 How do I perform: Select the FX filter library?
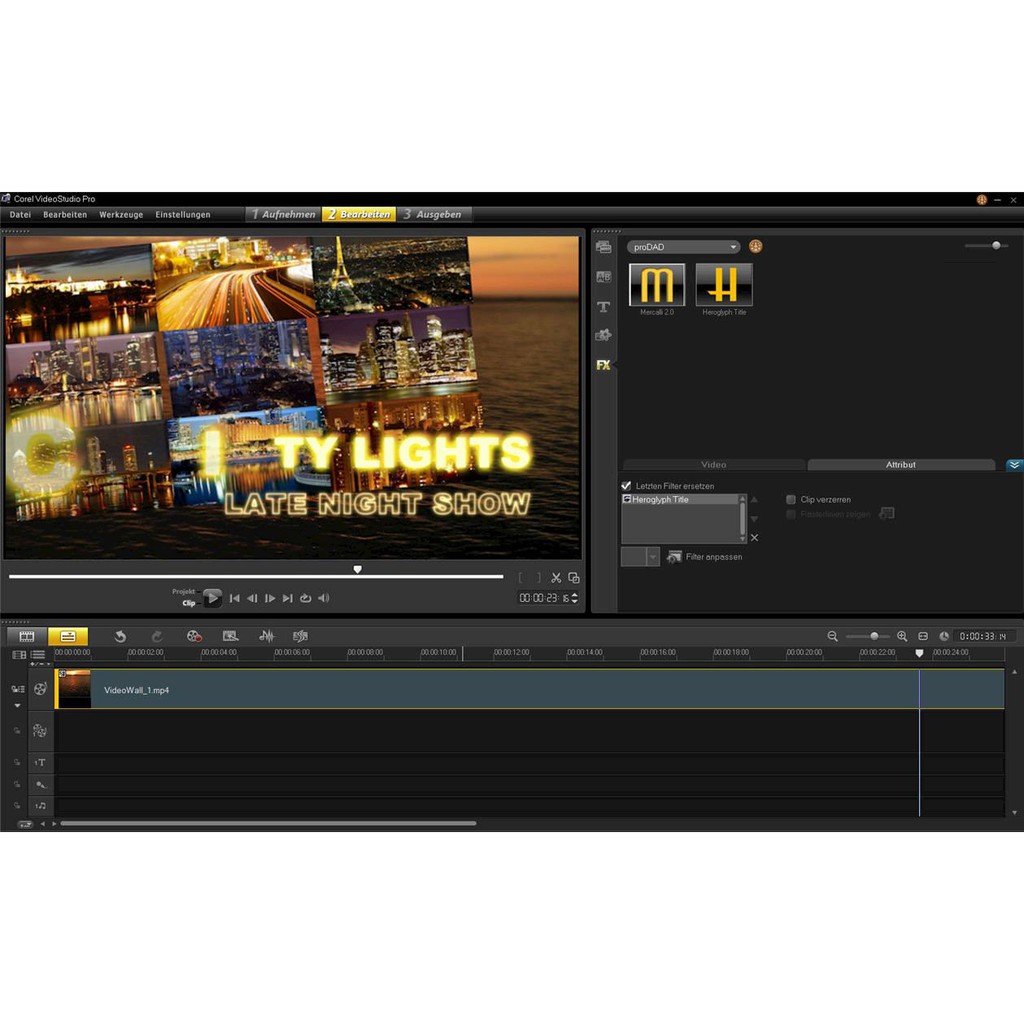603,365
